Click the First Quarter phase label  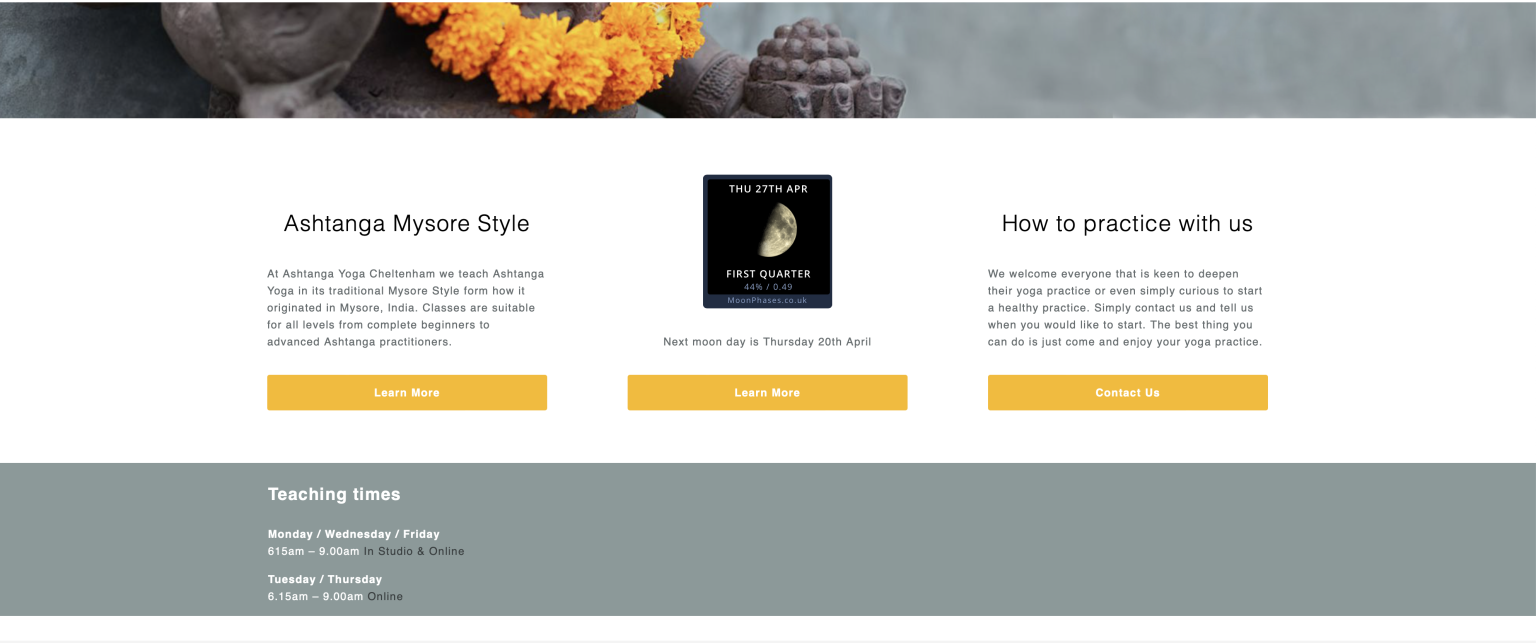pyautogui.click(x=768, y=274)
